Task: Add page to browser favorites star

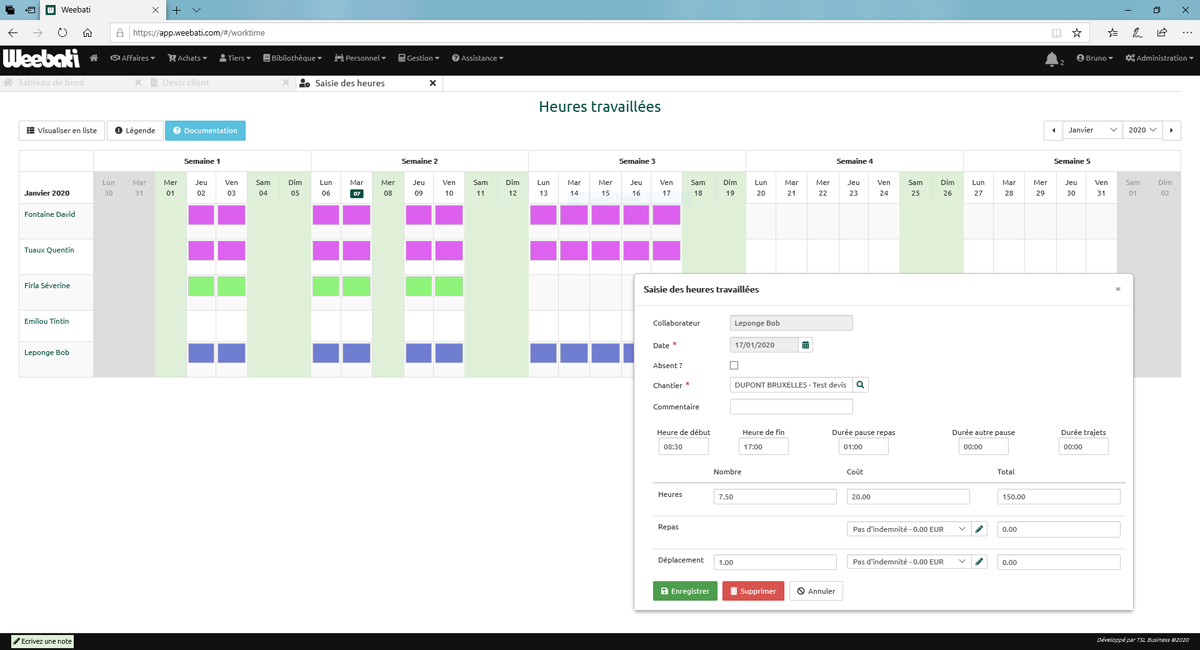Action: tap(1077, 33)
